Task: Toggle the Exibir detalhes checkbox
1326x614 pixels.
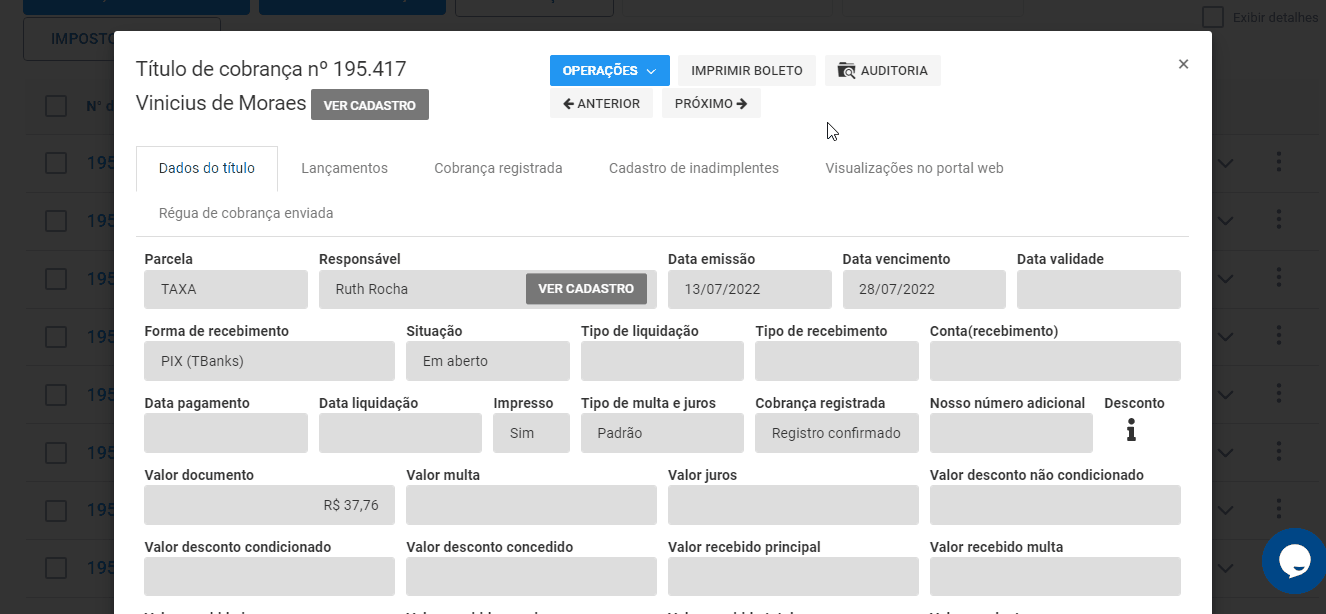Action: pos(1213,17)
